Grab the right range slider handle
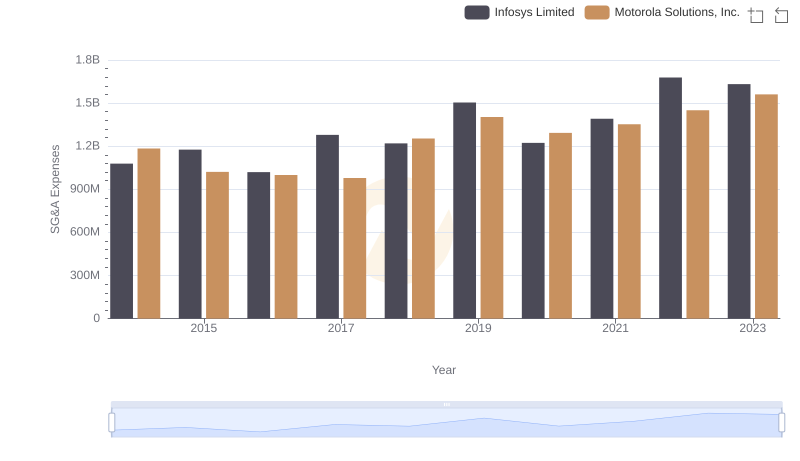Image resolution: width=800 pixels, height=461 pixels. coord(781,422)
